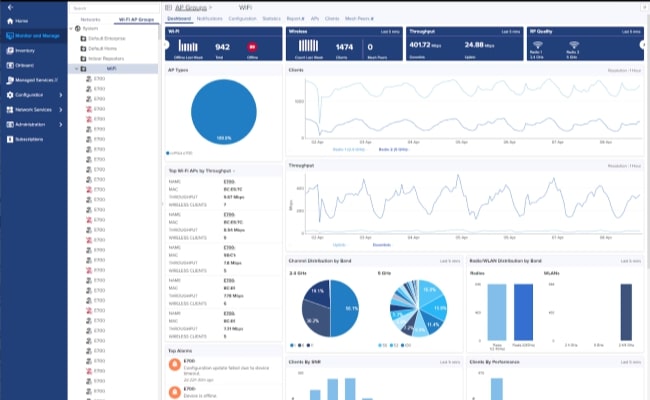The image size is (650, 400).
Task: Click the Wireless count last week bars
Action: 308,46
